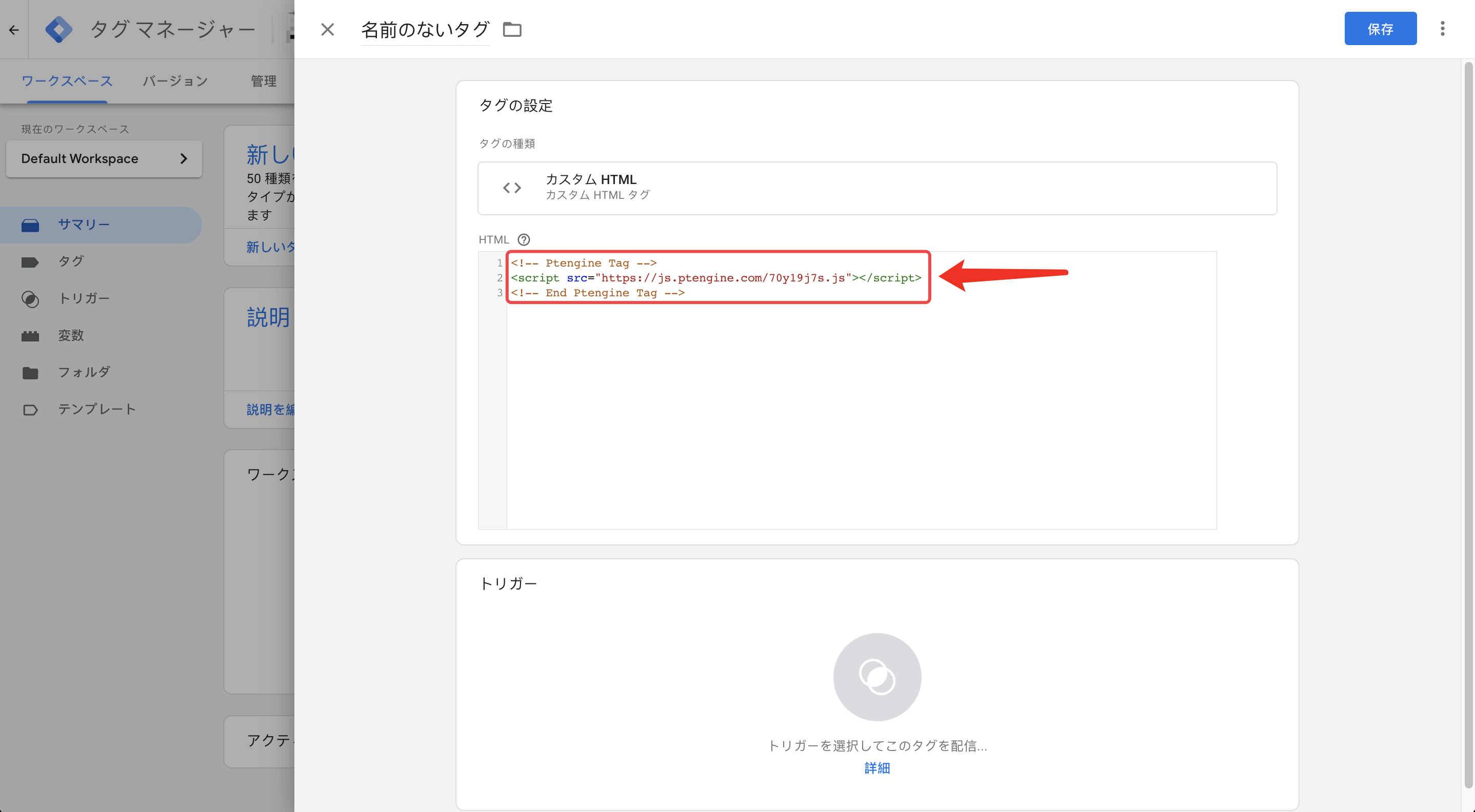
Task: Click the 保存 save button
Action: pos(1380,29)
